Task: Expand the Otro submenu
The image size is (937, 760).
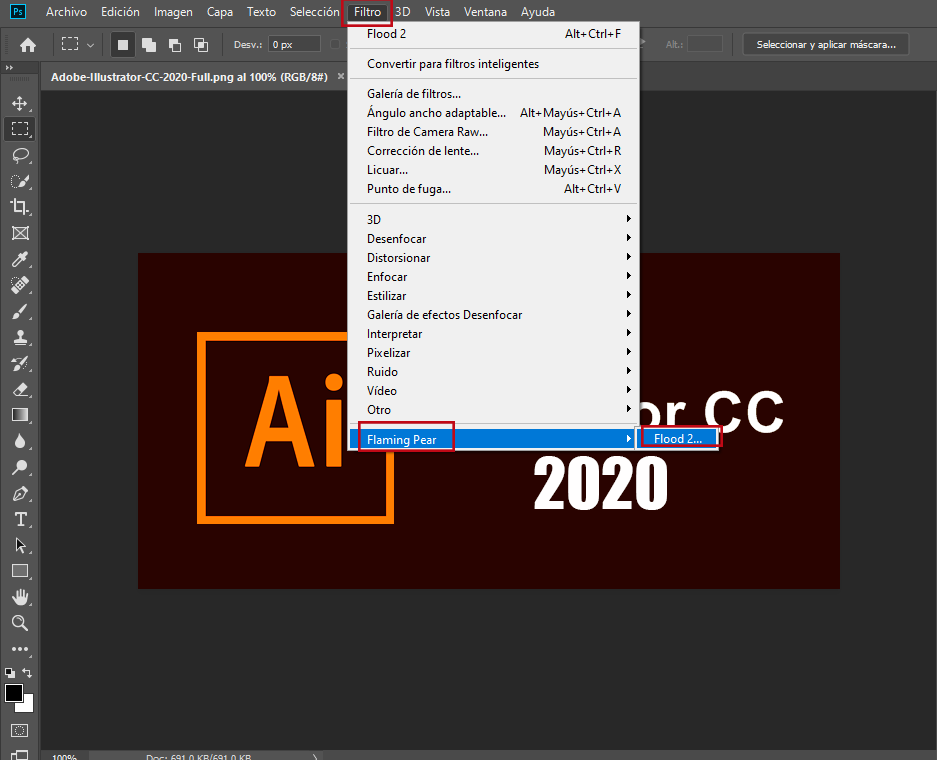Action: 493,410
